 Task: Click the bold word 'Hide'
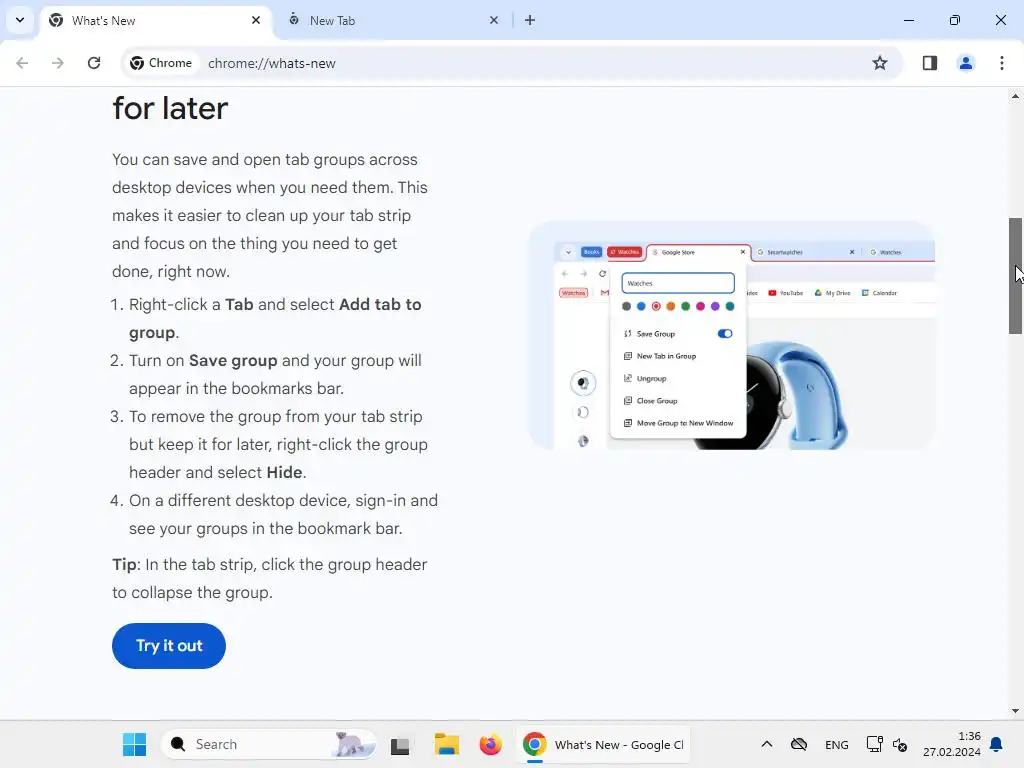(284, 472)
